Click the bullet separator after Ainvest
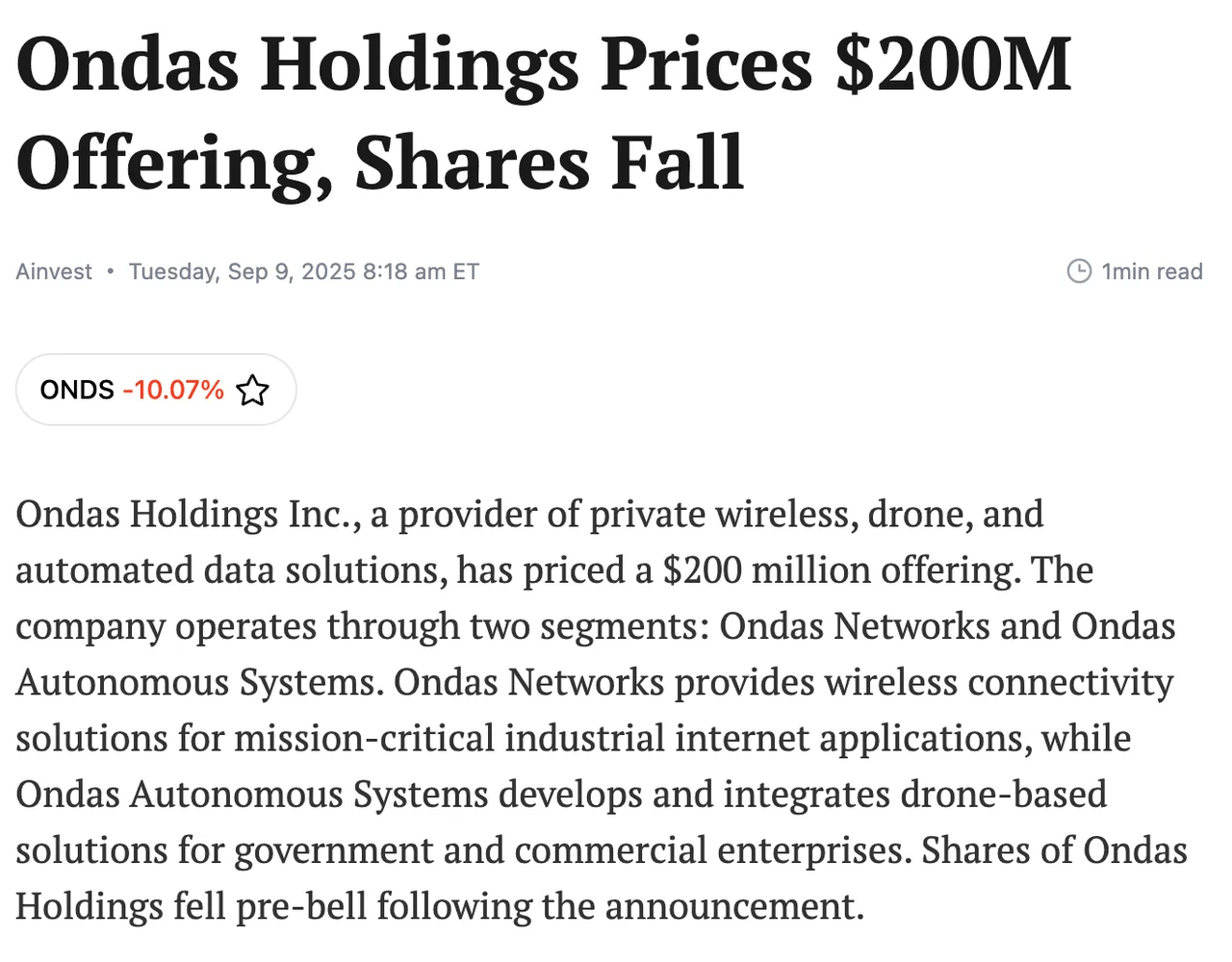The height and width of the screenshot is (962, 1232). [111, 271]
